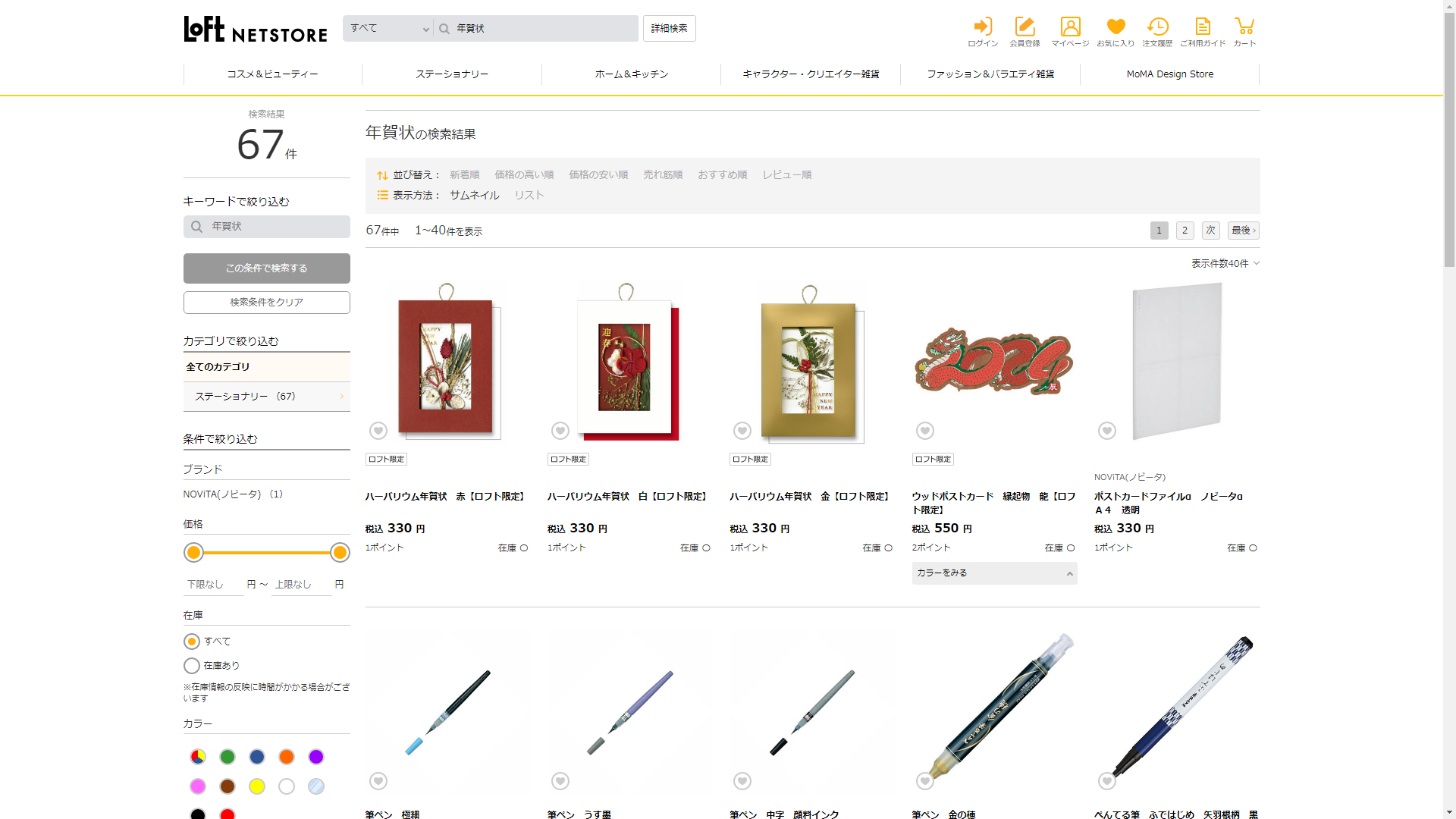The height and width of the screenshot is (819, 1456).
Task: Open My Page user icon
Action: click(1070, 27)
